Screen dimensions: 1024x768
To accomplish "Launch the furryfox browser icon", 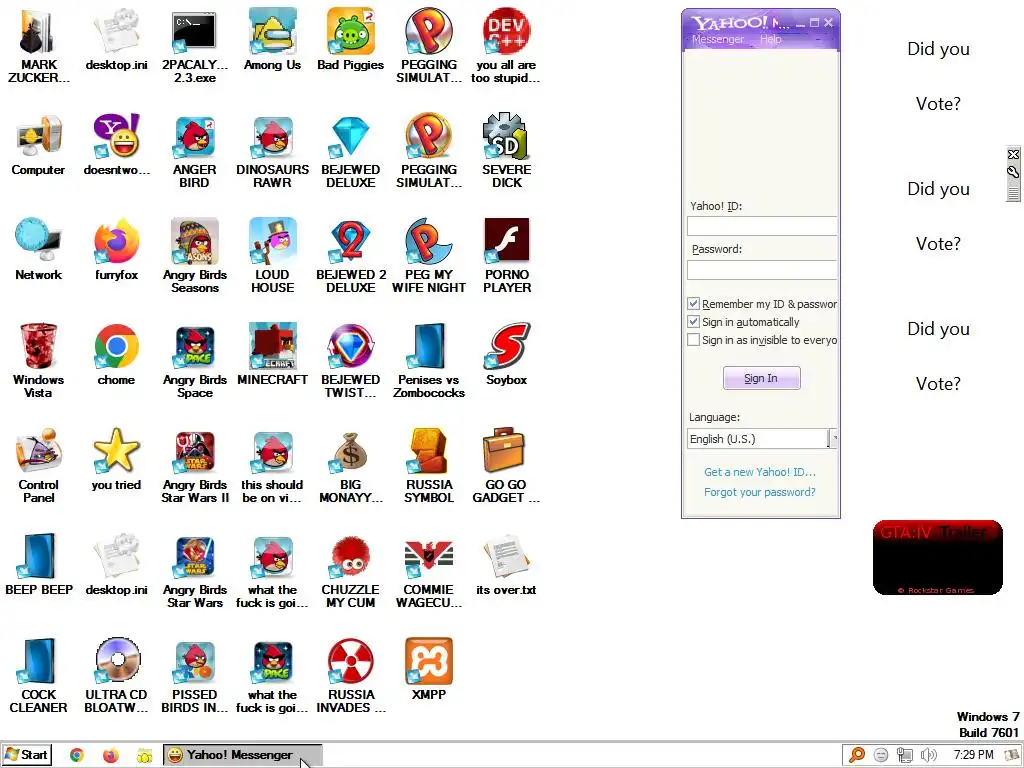I will tap(116, 249).
